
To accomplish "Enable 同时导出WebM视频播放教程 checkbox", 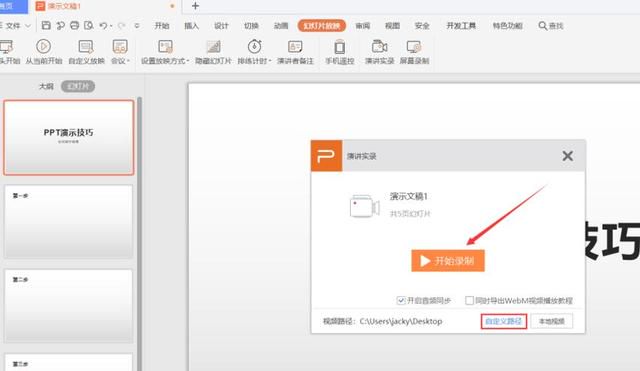I will [x=469, y=300].
